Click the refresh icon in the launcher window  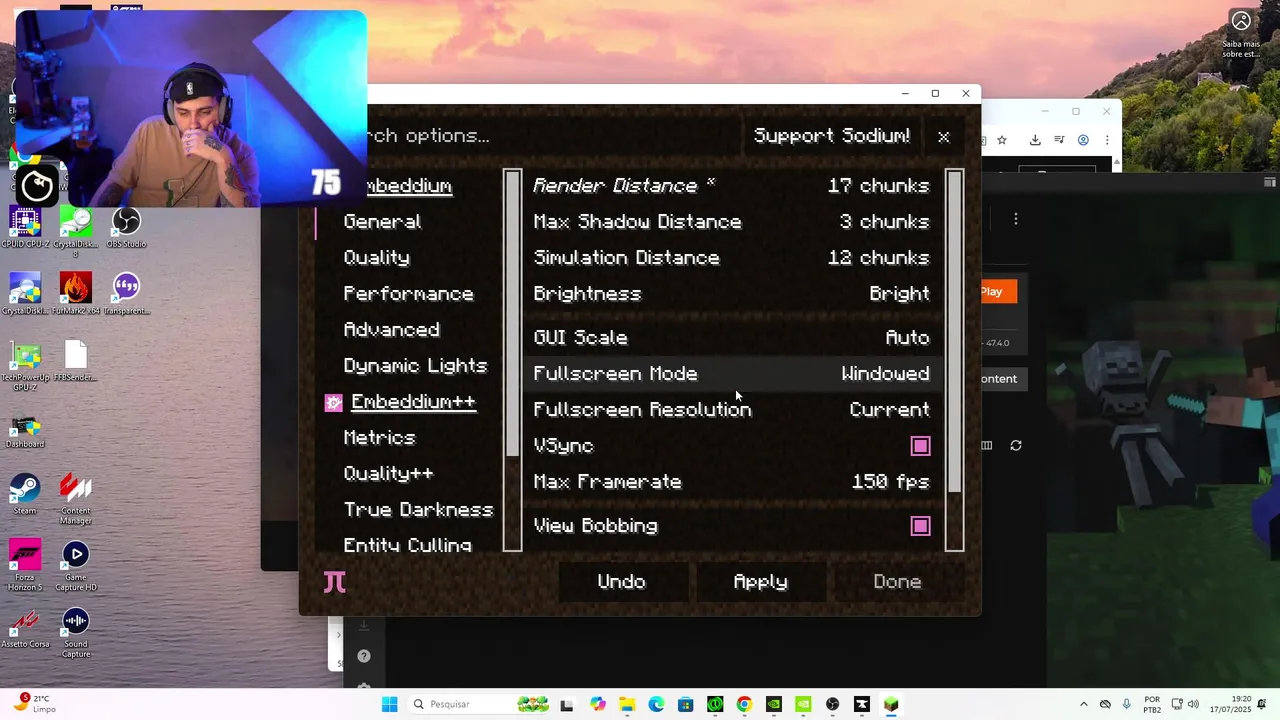click(x=1016, y=445)
